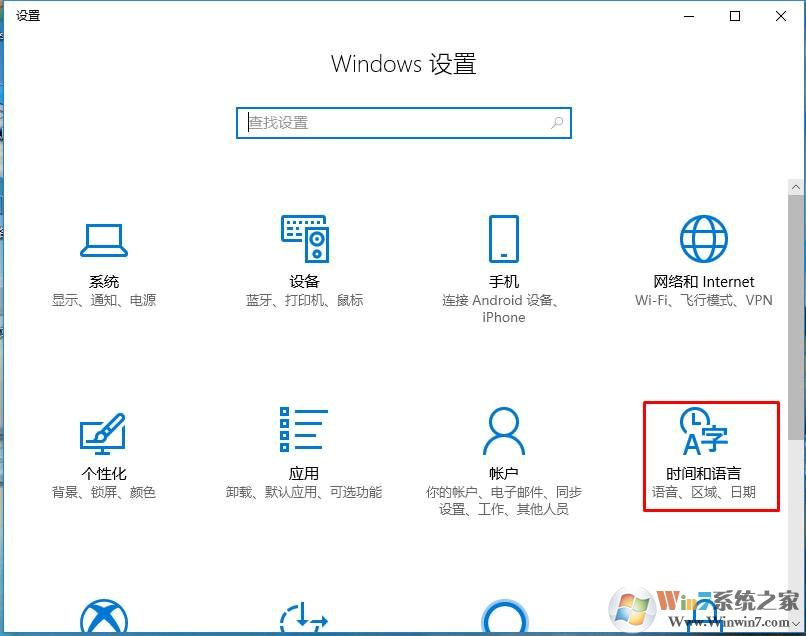Open the 应用 list icon
Screen dimensions: 806x636
pos(304,429)
